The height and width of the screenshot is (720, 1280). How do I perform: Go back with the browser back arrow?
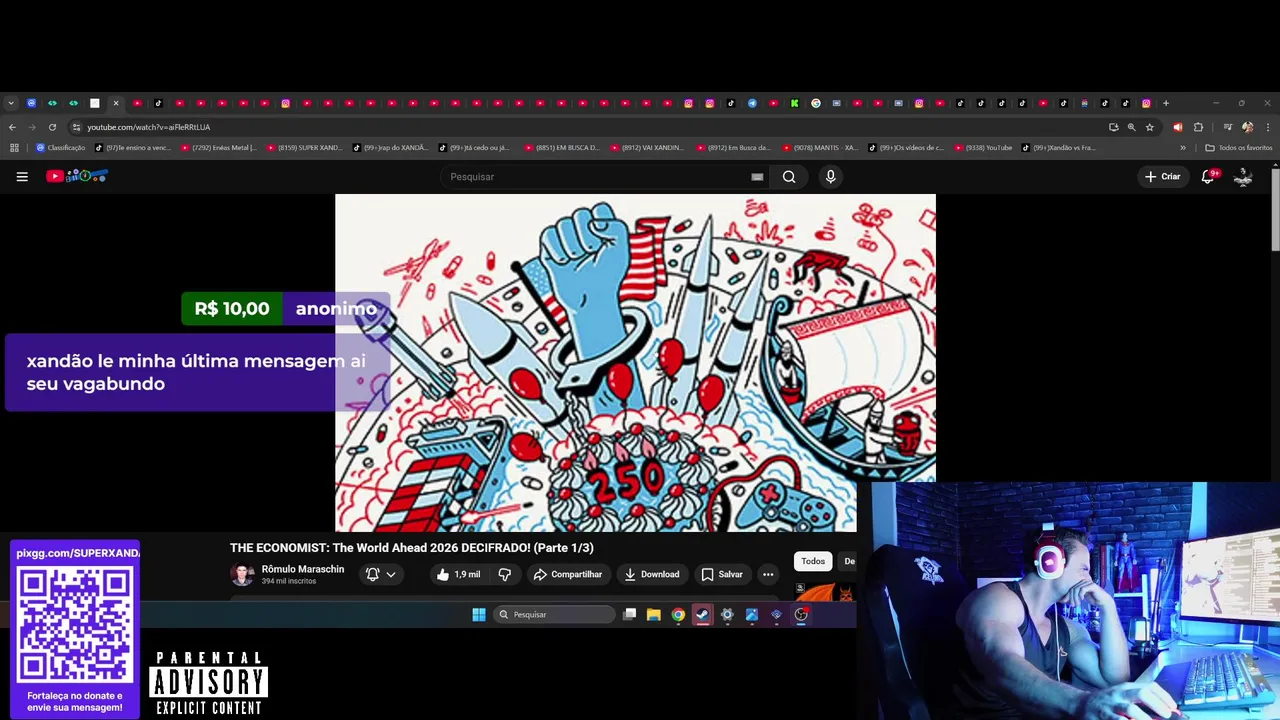coord(12,127)
